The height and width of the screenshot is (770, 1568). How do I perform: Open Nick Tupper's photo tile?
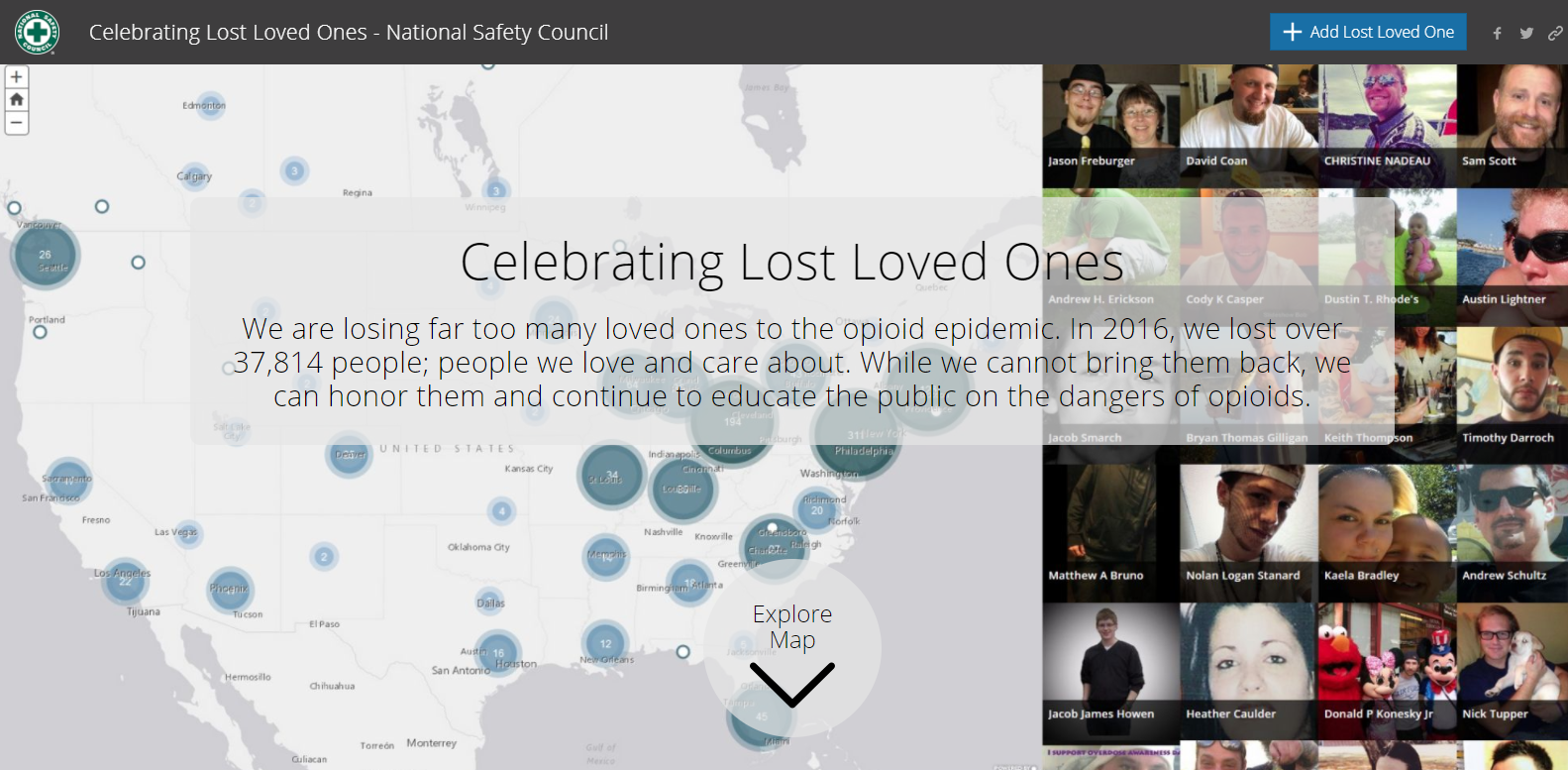(x=1513, y=671)
